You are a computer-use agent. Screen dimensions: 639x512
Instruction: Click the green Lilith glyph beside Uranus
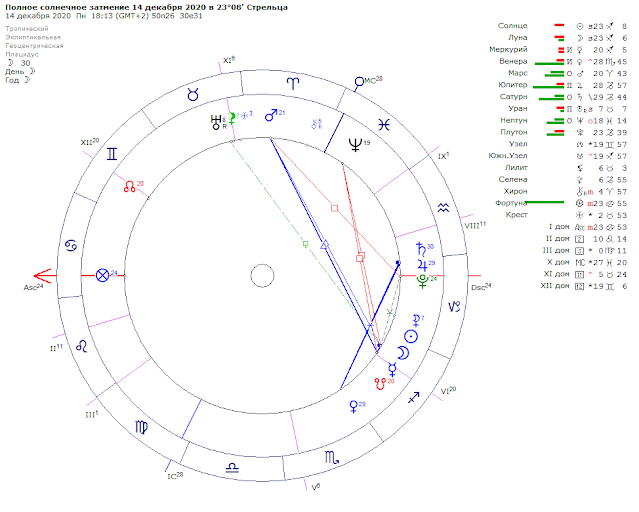tap(232, 119)
